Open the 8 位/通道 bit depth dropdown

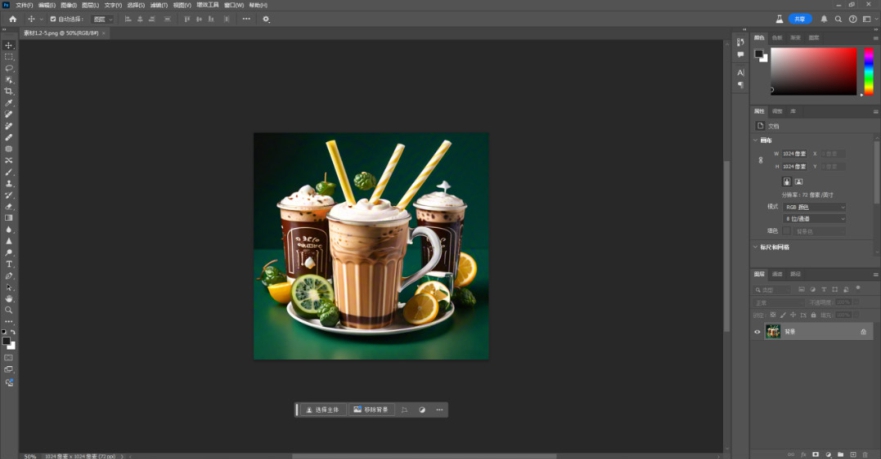coord(814,218)
